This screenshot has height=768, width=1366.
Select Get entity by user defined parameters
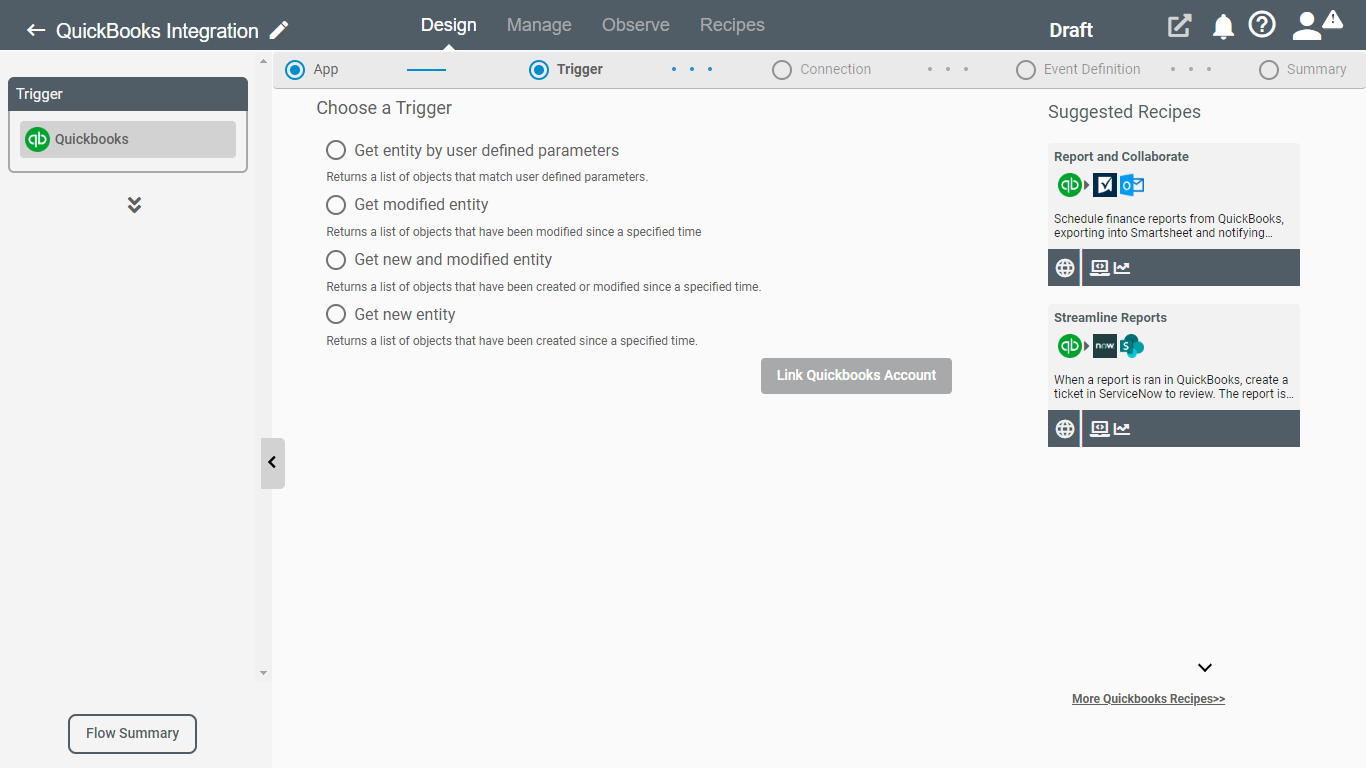tap(336, 150)
